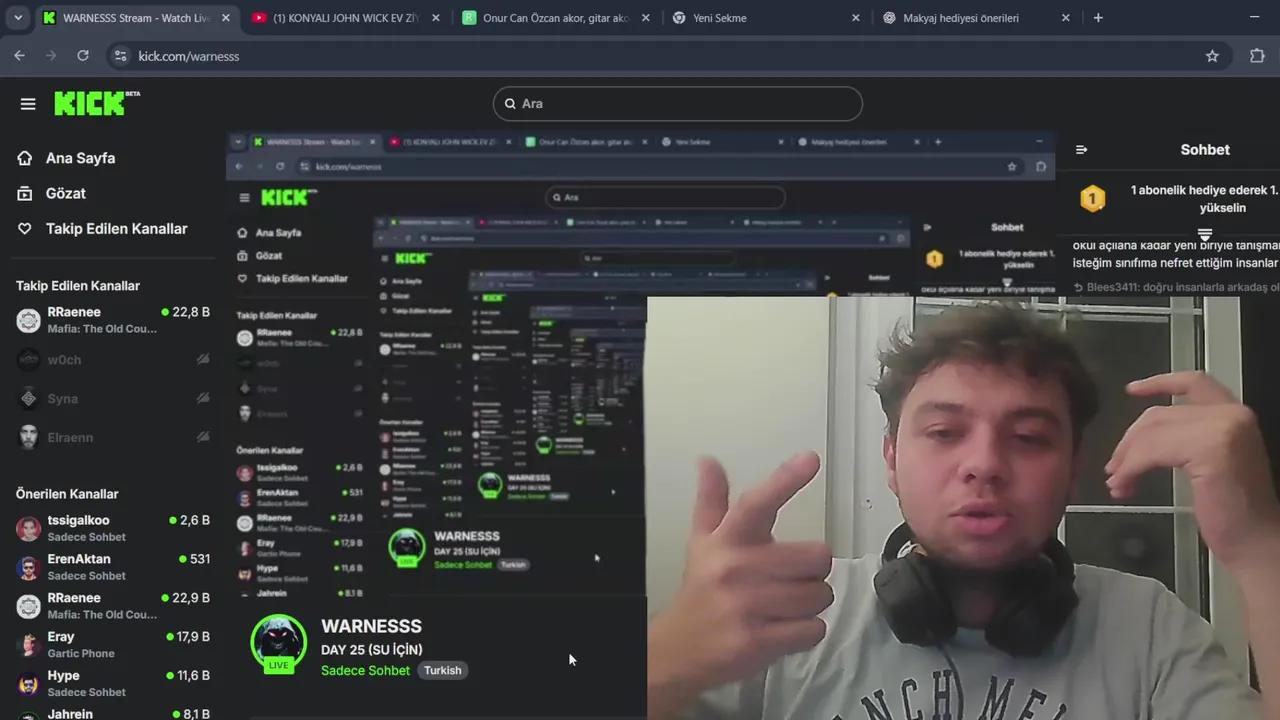The width and height of the screenshot is (1280, 720).
Task: Click the search field labeled Ara
Action: pyautogui.click(x=677, y=103)
